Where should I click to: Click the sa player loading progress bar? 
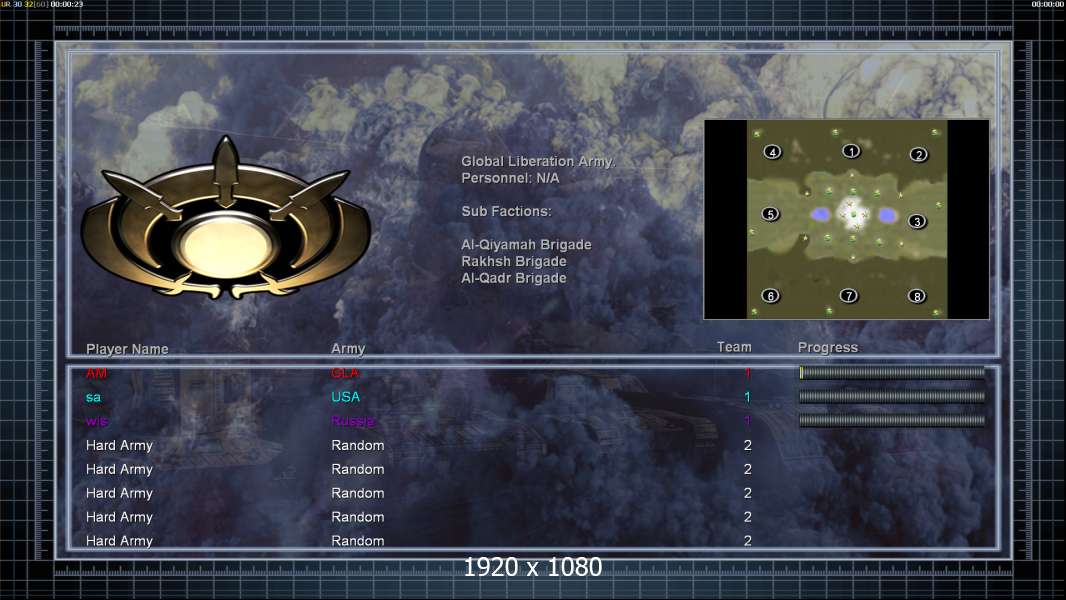point(892,396)
